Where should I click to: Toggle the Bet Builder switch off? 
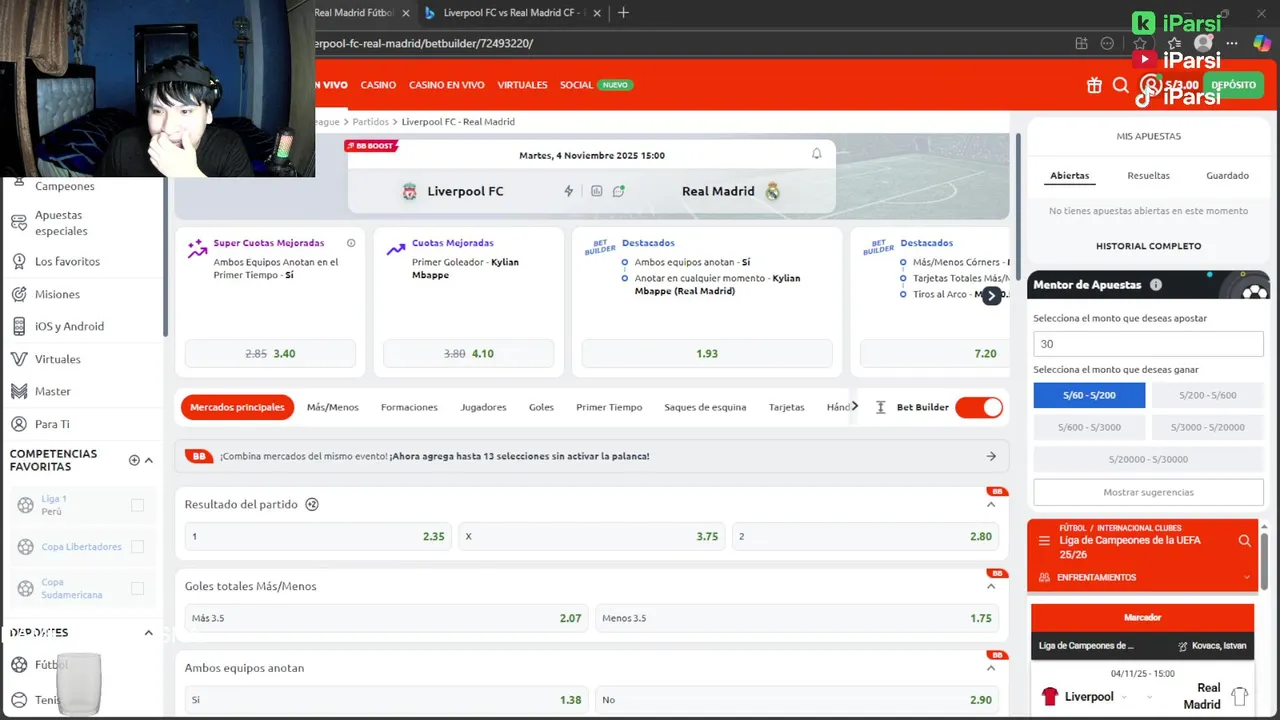(979, 407)
